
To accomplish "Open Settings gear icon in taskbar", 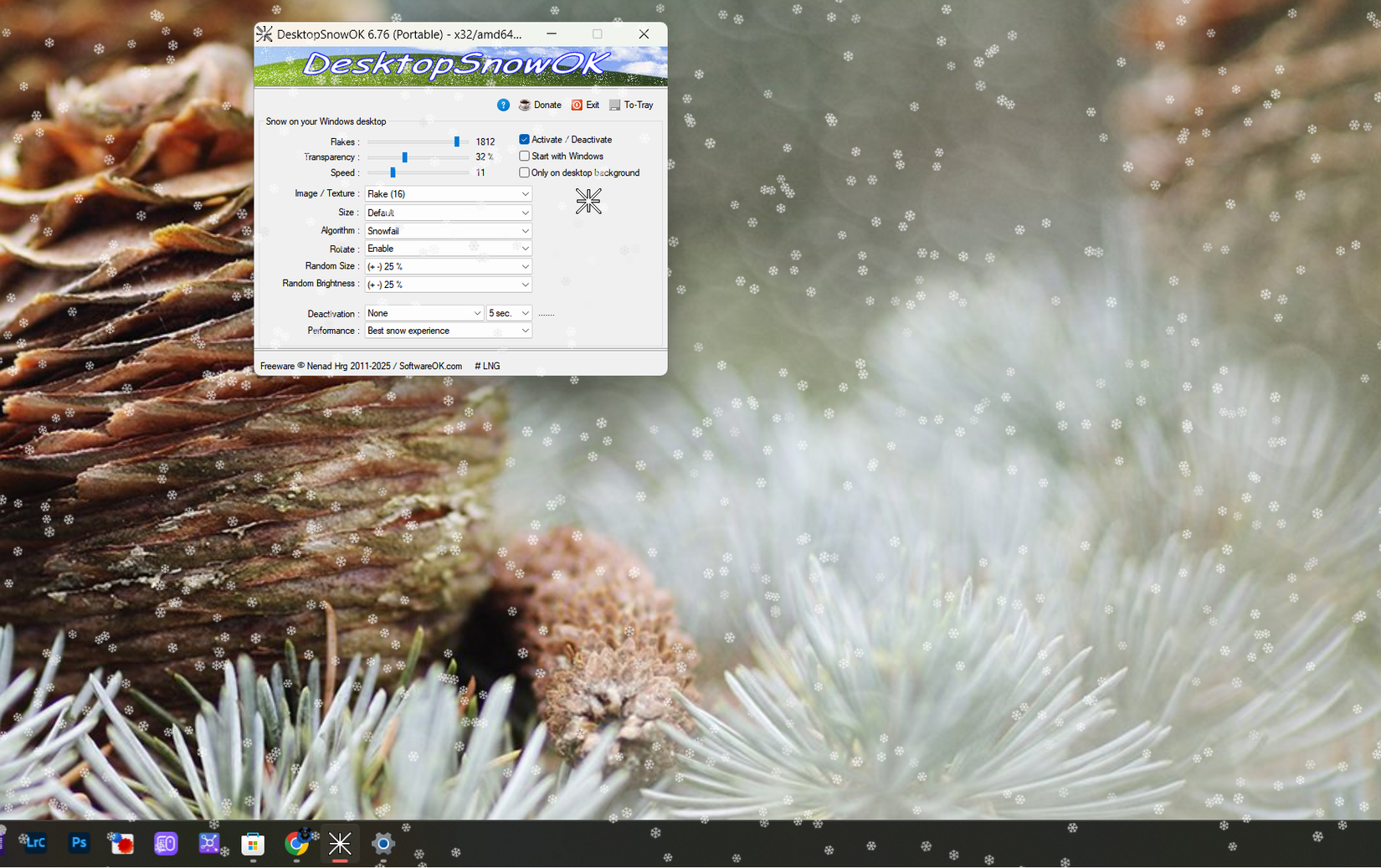I will pos(383,843).
